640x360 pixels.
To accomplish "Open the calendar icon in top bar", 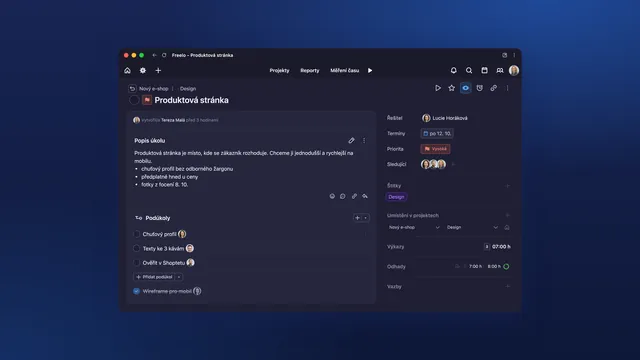I will [x=484, y=71].
